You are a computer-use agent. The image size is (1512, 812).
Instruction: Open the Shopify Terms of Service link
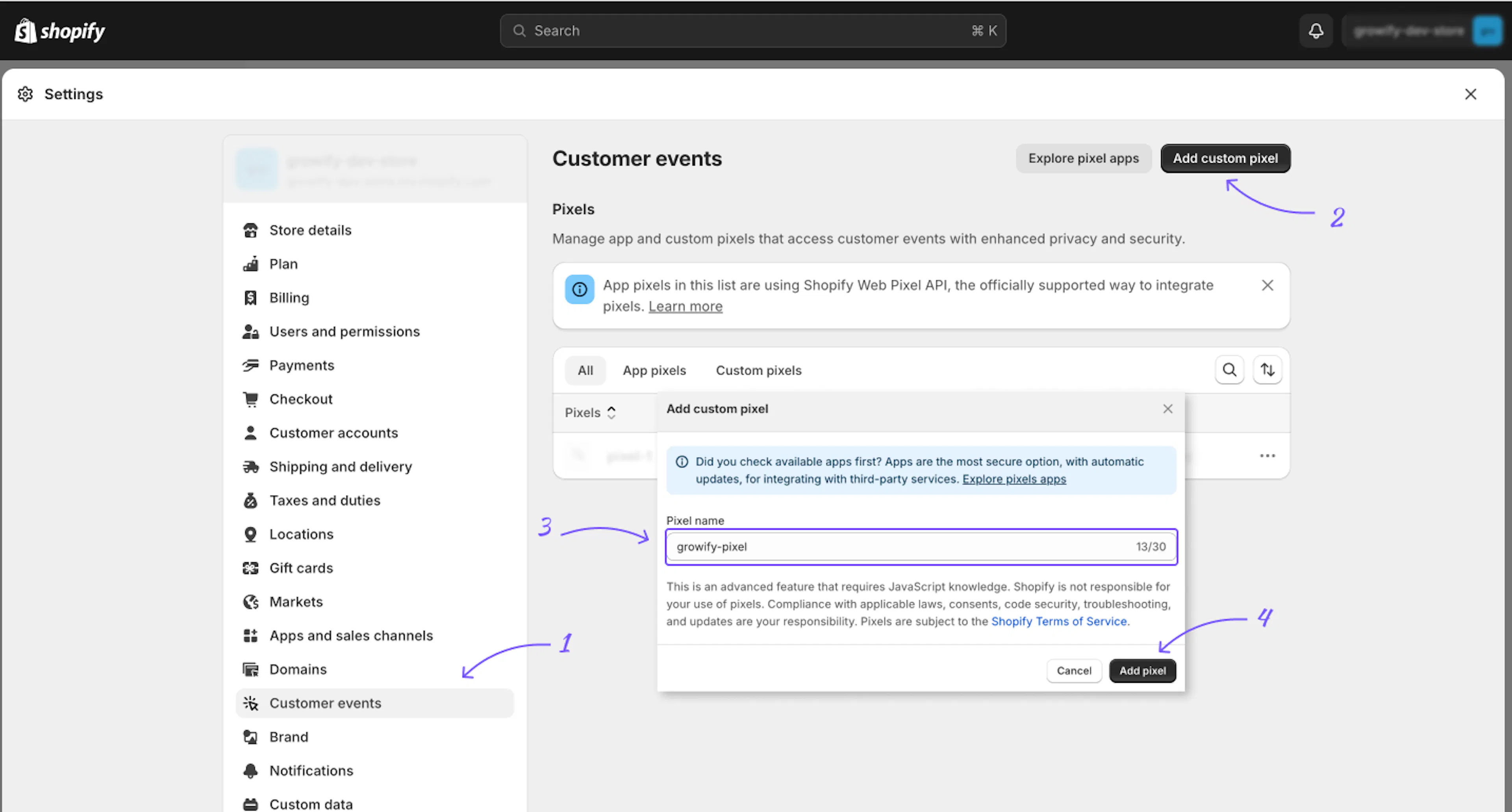[1059, 621]
